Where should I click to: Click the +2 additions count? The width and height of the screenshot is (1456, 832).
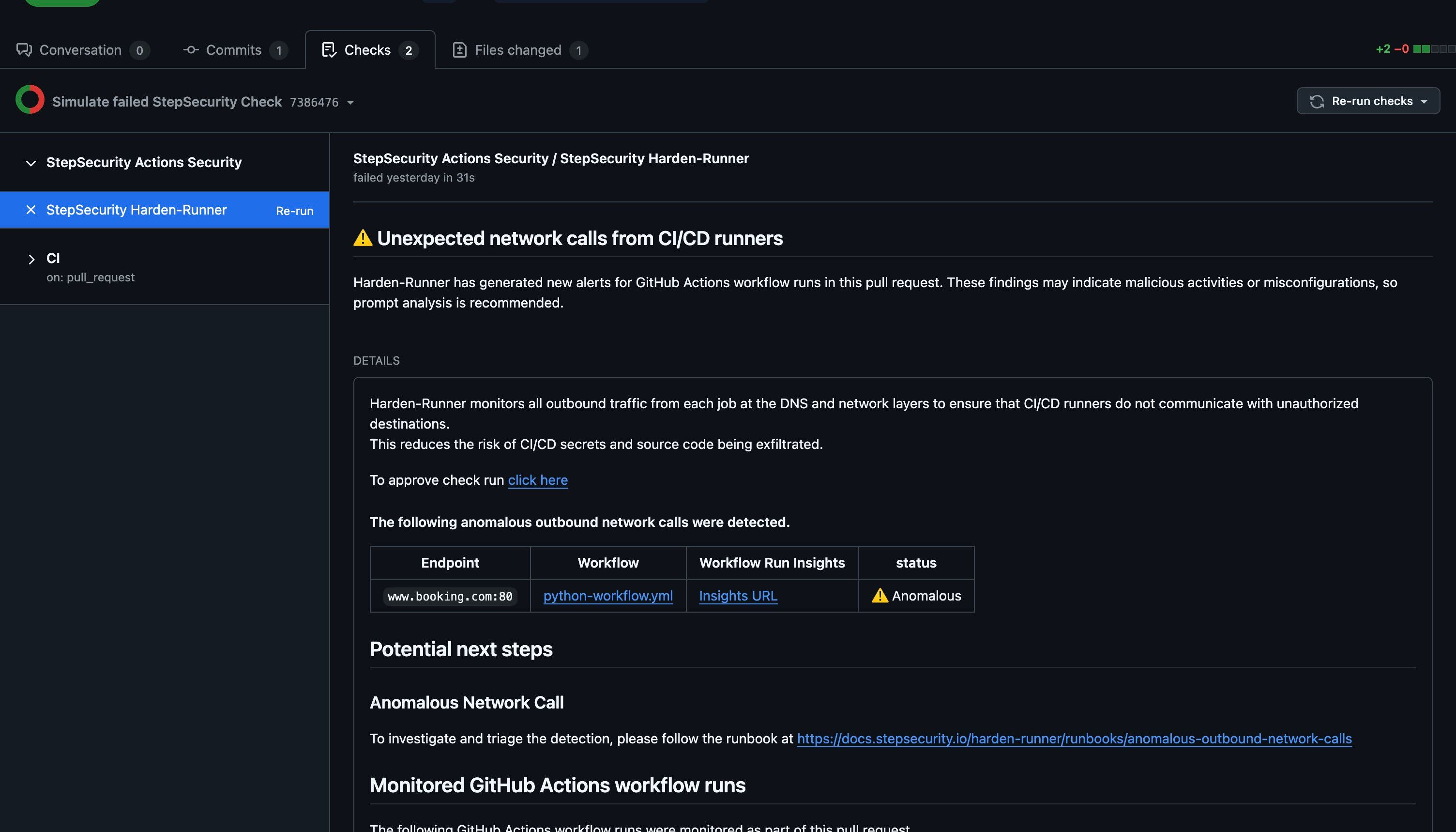coord(1383,49)
